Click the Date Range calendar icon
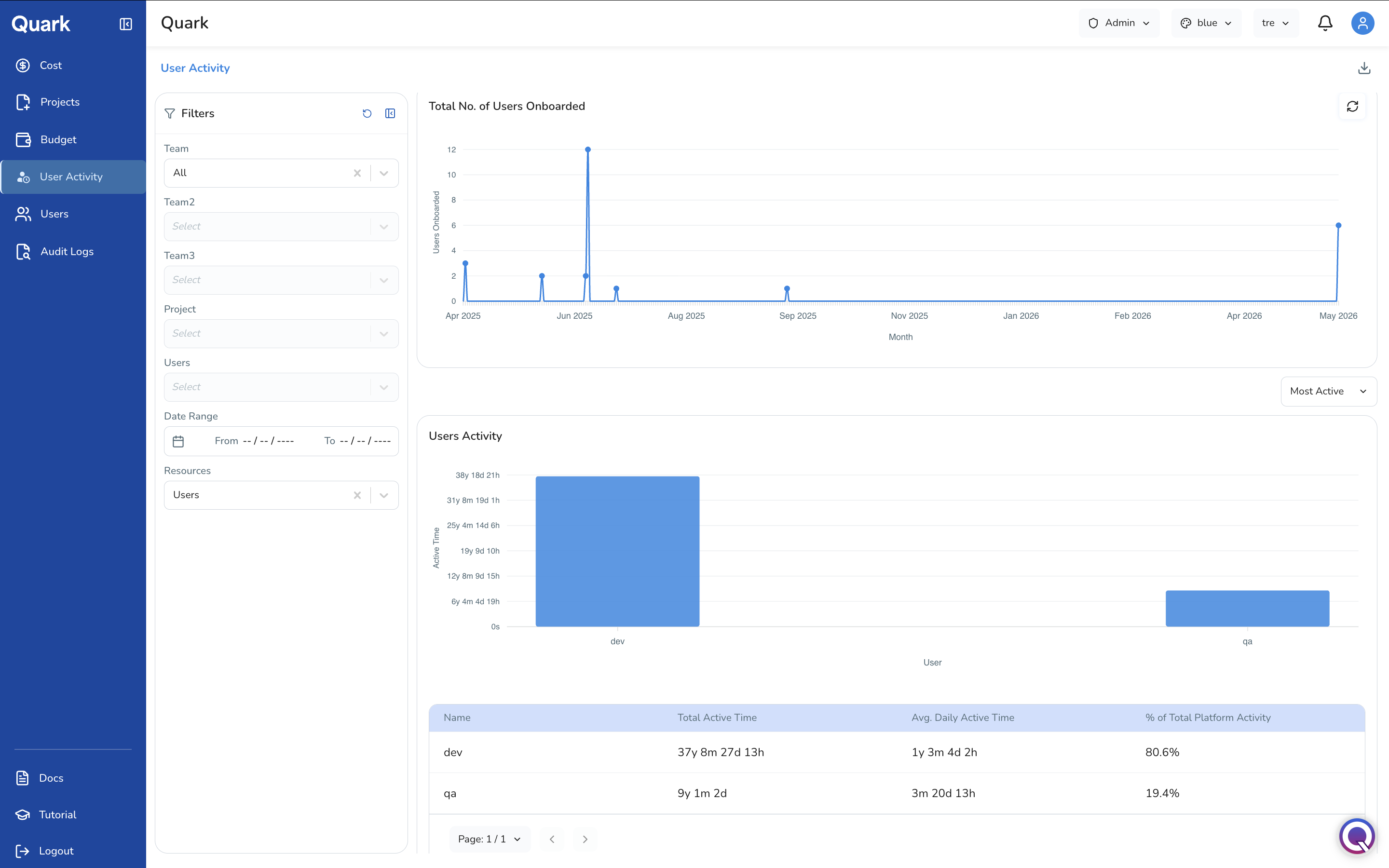1389x868 pixels. click(178, 441)
